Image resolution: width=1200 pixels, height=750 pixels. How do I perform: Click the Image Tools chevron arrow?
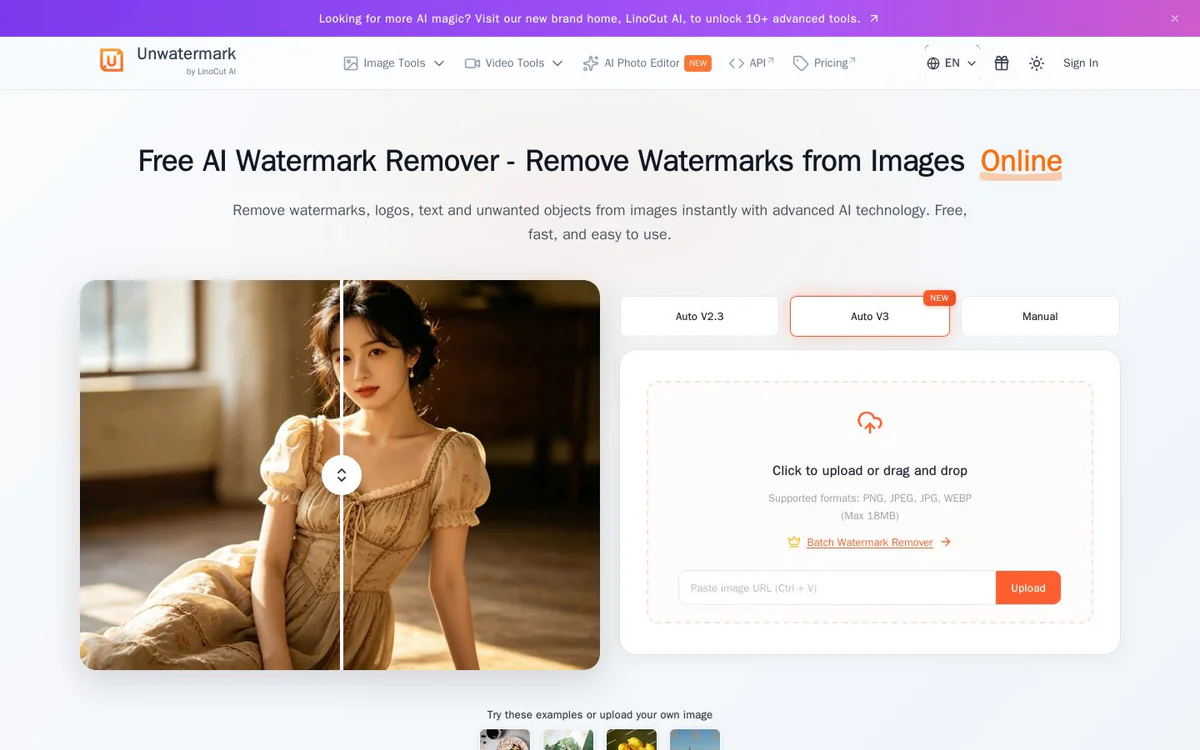click(438, 63)
